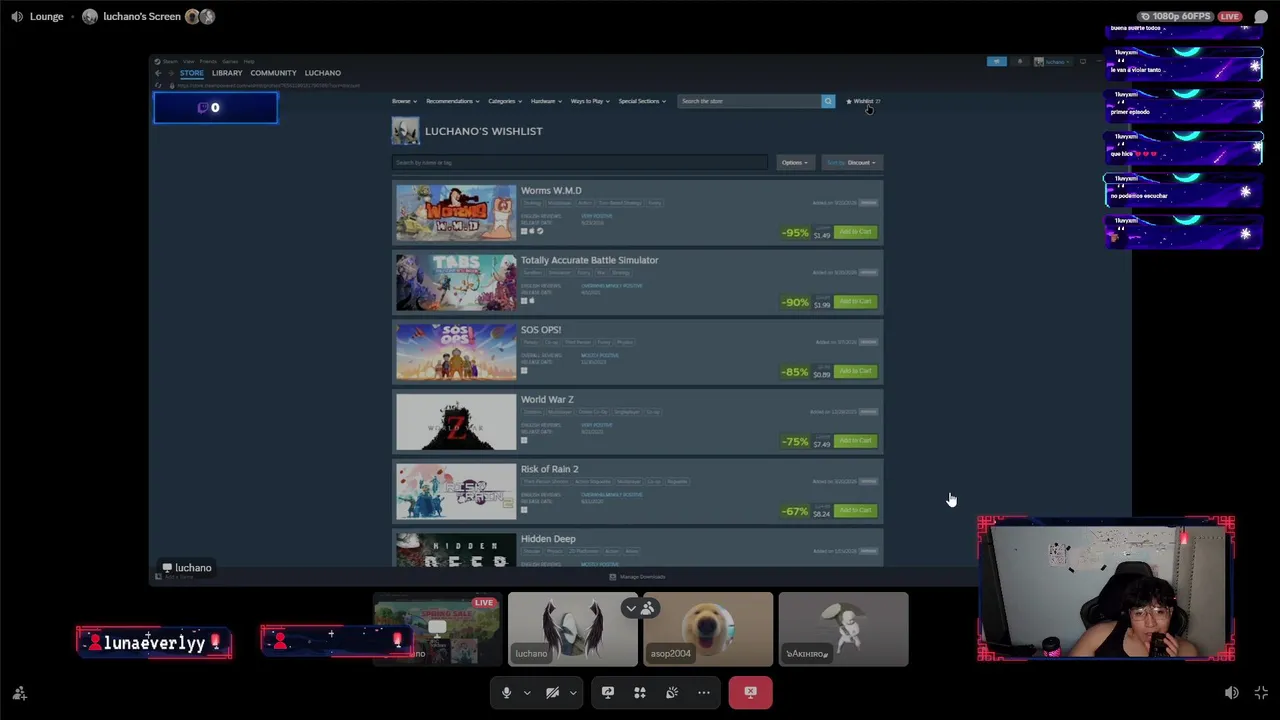The image size is (1280, 720).
Task: Click the Lounge voice channel speaker icon
Action: [x=17, y=16]
